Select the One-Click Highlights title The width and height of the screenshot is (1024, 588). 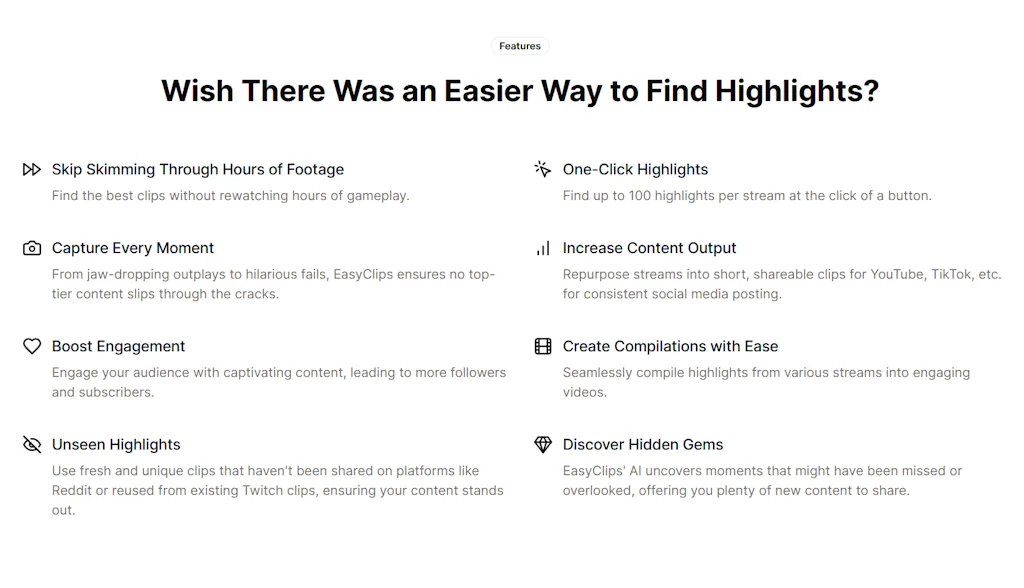click(x=635, y=170)
